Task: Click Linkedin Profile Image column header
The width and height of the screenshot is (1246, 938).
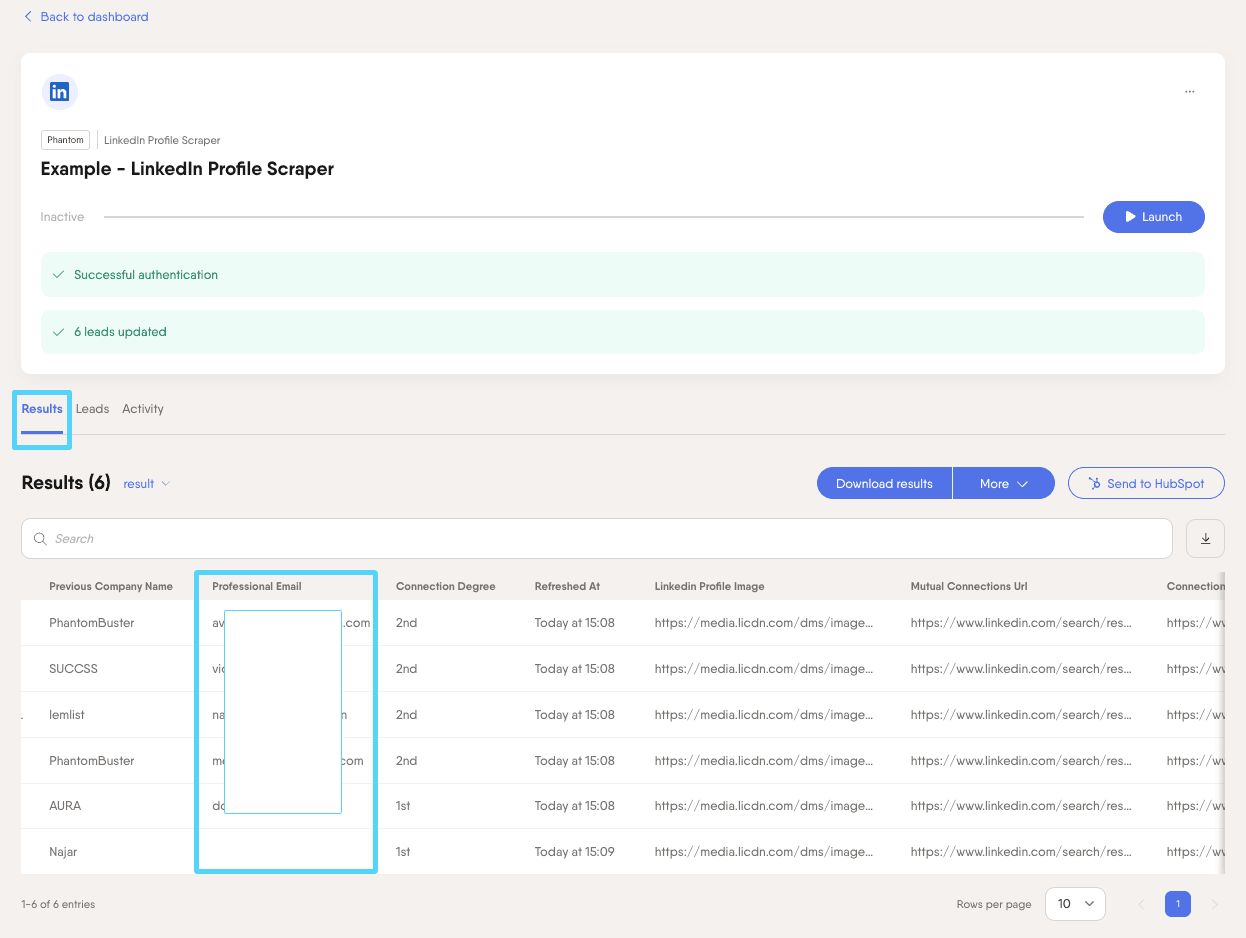Action: point(709,586)
